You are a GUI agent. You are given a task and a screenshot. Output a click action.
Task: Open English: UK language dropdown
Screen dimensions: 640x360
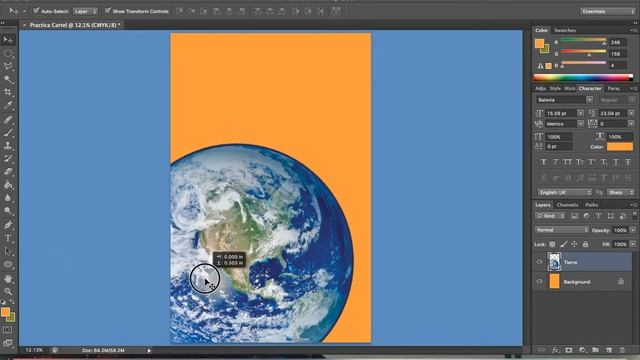[x=564, y=192]
